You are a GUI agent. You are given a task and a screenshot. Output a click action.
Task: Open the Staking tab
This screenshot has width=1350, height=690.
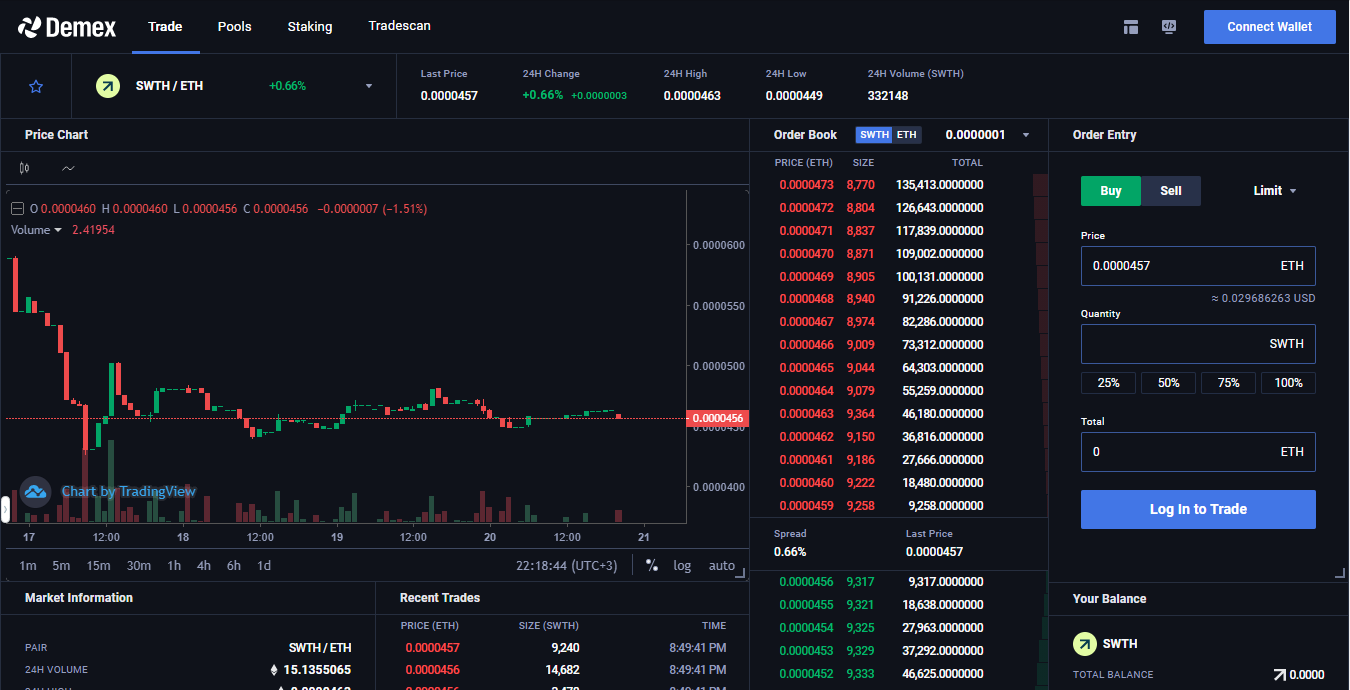point(310,27)
